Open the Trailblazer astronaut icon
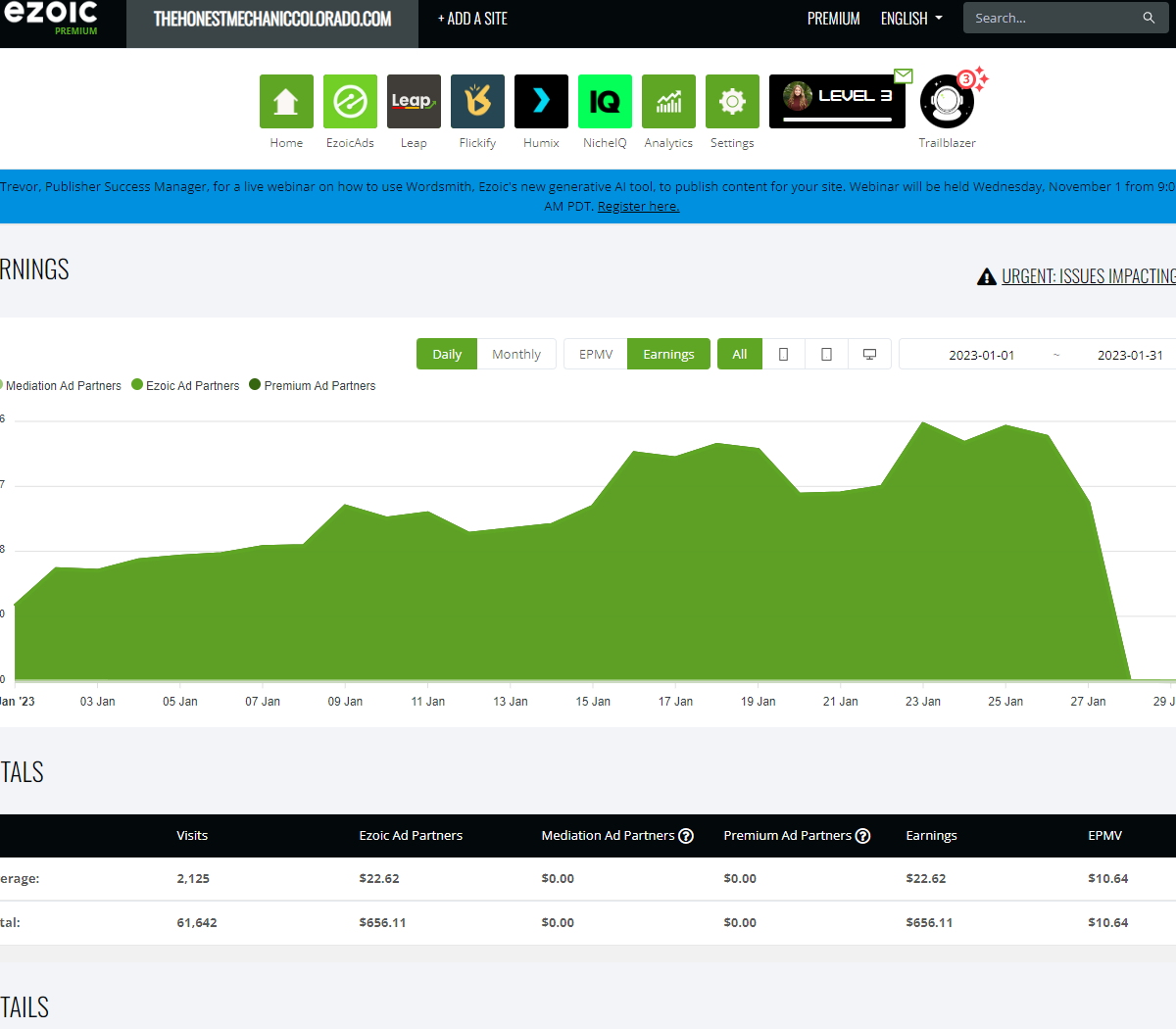The image size is (1176, 1029). 947,102
